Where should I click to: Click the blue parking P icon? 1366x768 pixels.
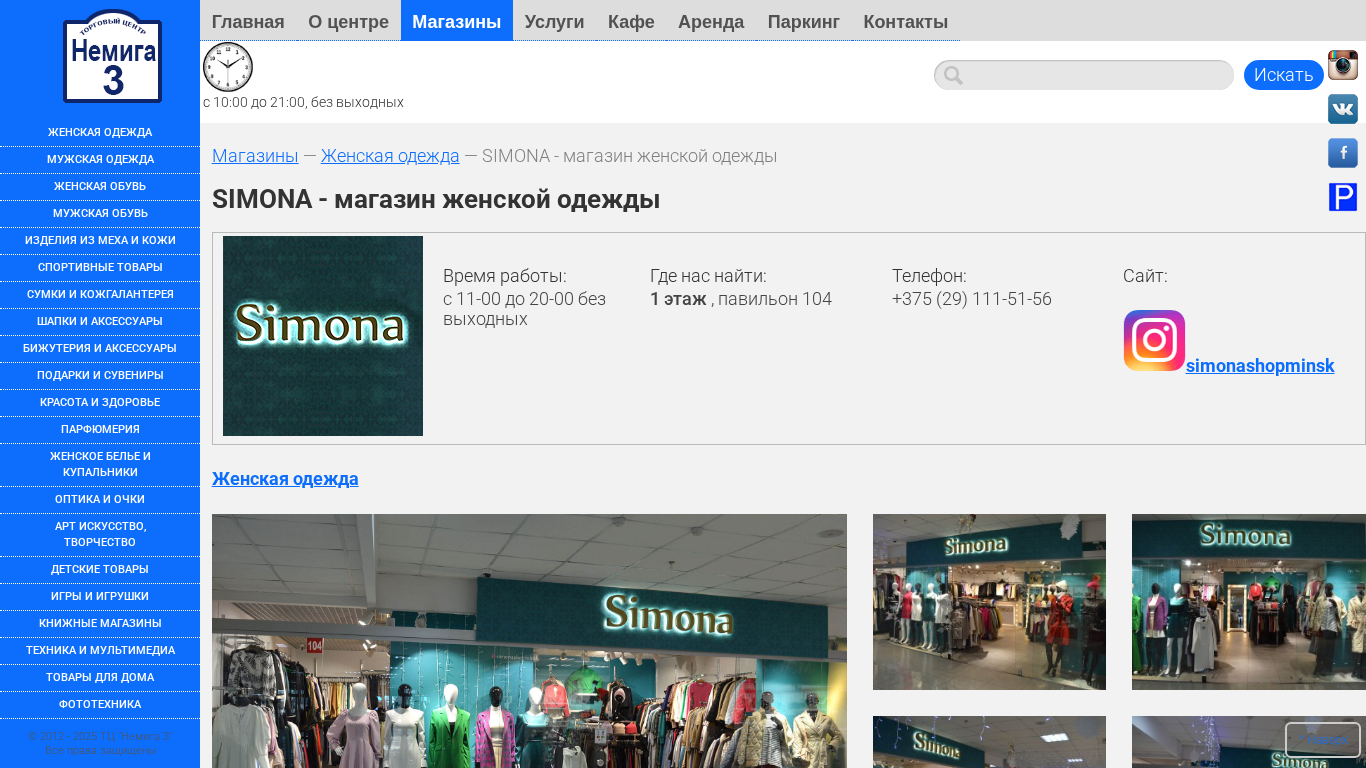coord(1343,197)
